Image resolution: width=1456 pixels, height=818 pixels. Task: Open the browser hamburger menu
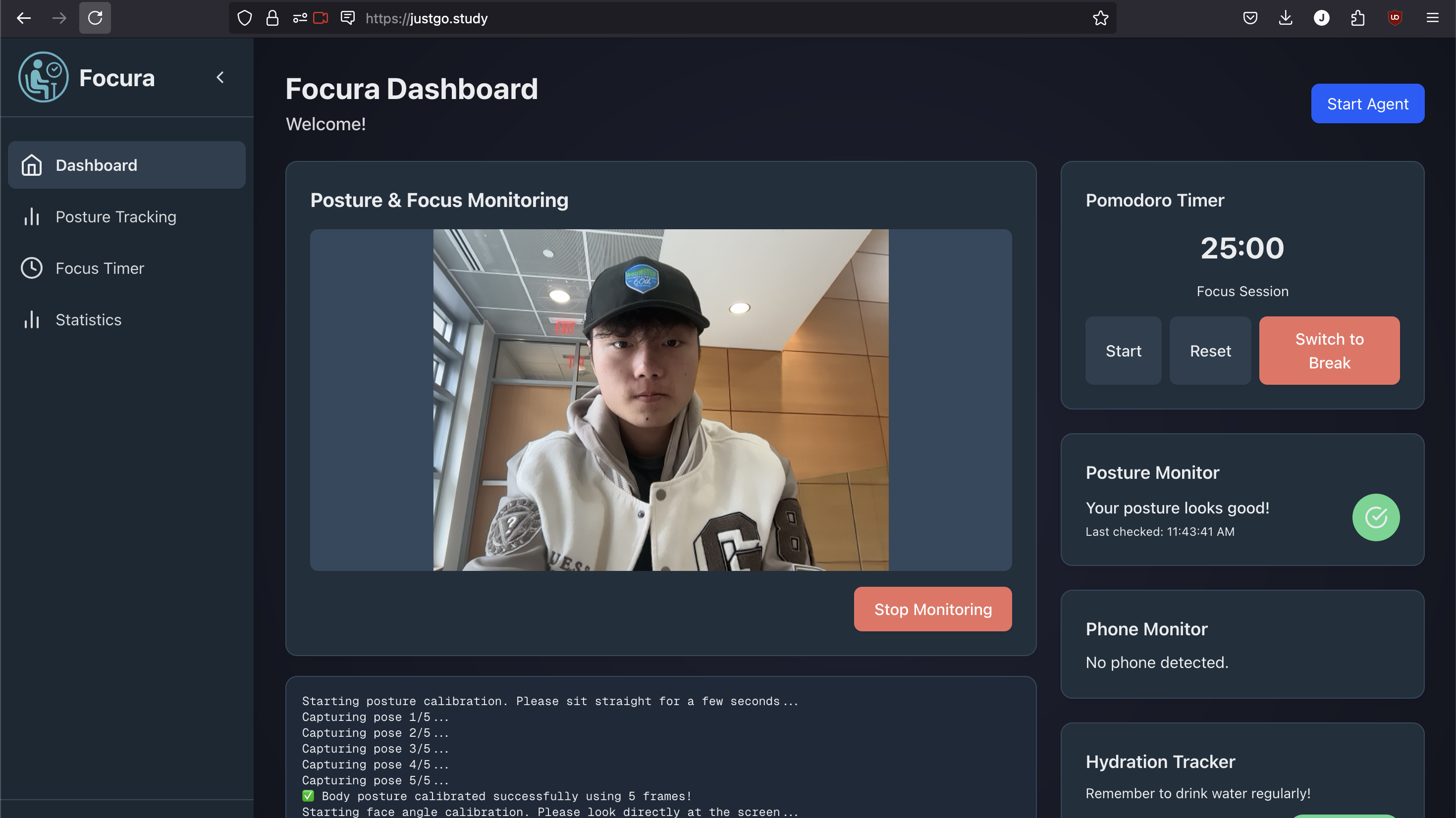(1432, 18)
